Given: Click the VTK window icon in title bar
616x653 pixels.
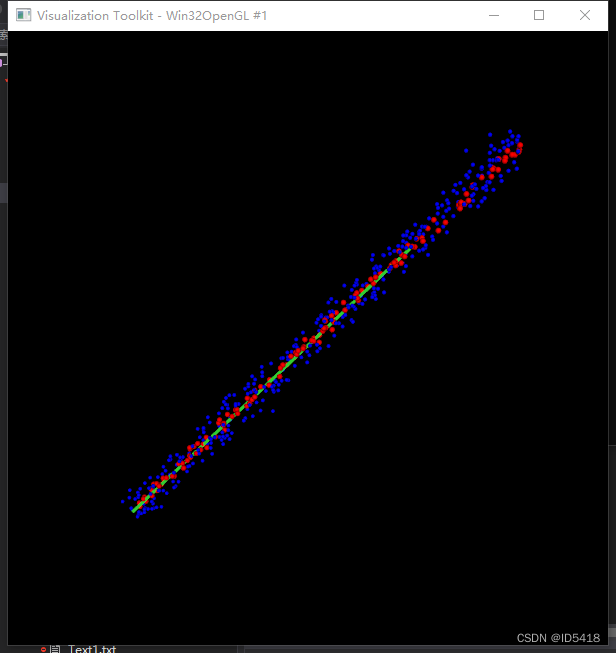Looking at the screenshot, I should [23, 15].
